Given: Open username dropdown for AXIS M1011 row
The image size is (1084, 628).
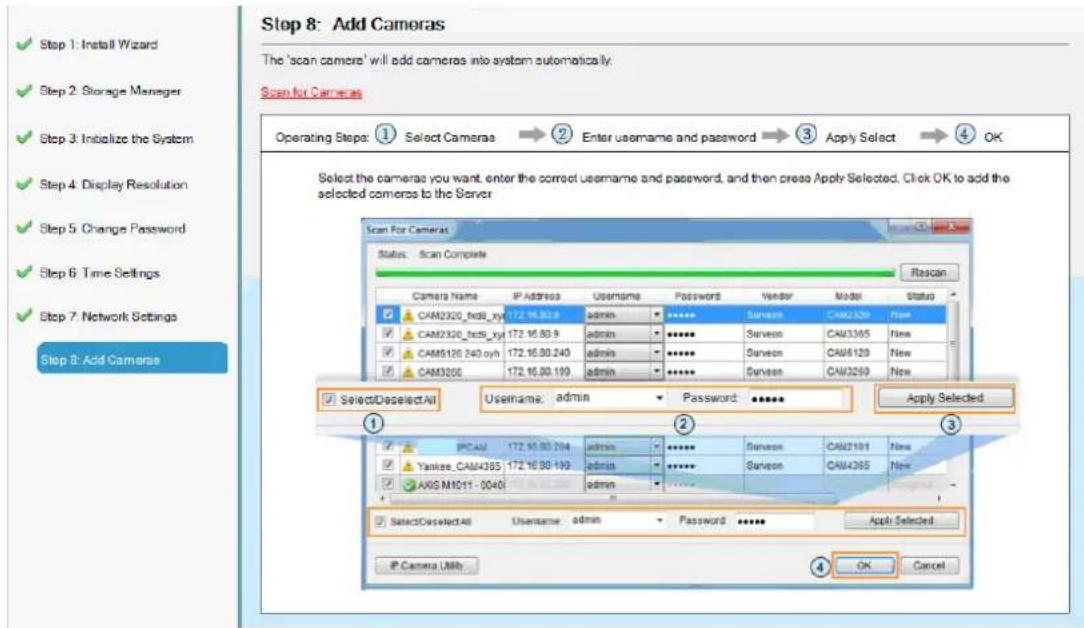Looking at the screenshot, I should pyautogui.click(x=657, y=484).
